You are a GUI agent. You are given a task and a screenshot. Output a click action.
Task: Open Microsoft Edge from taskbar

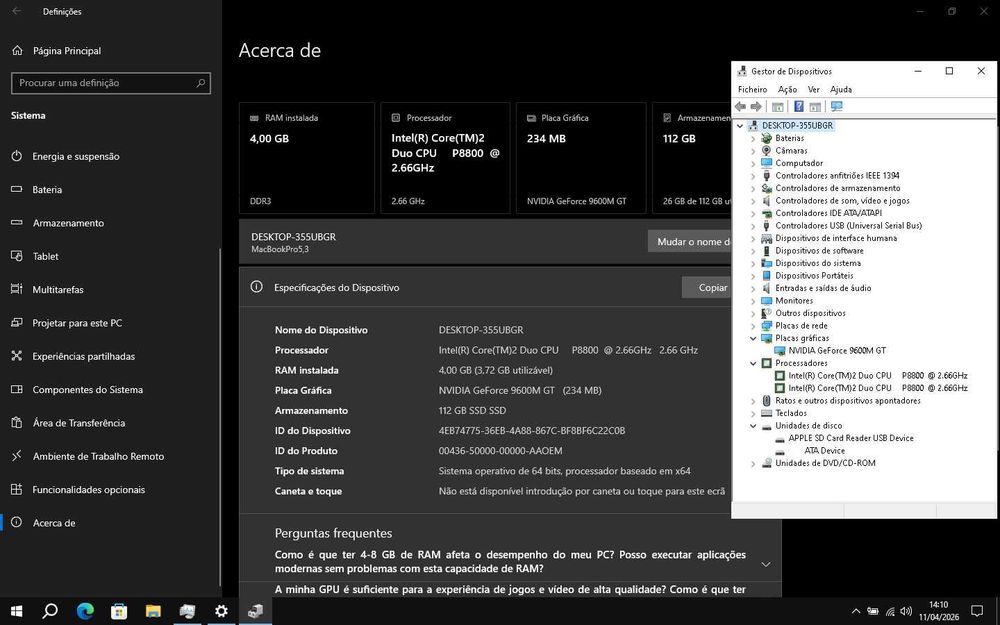pos(85,611)
